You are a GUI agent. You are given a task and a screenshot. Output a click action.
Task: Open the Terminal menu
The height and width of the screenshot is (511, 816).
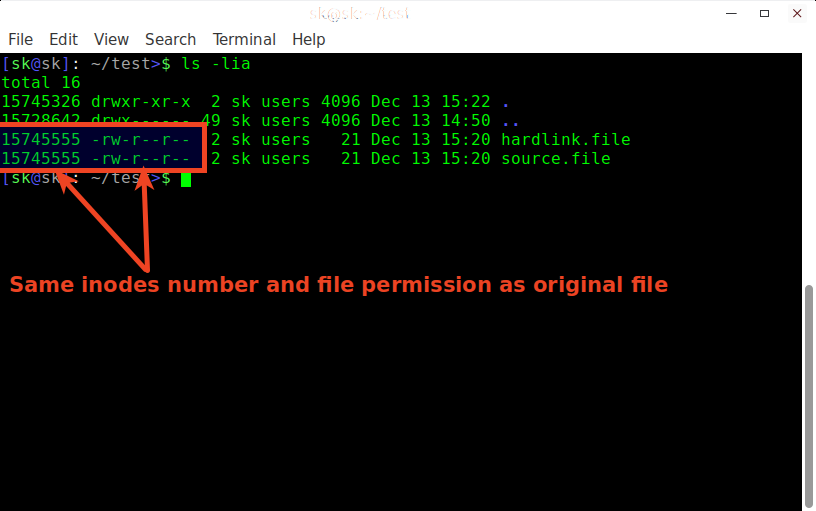click(x=244, y=40)
